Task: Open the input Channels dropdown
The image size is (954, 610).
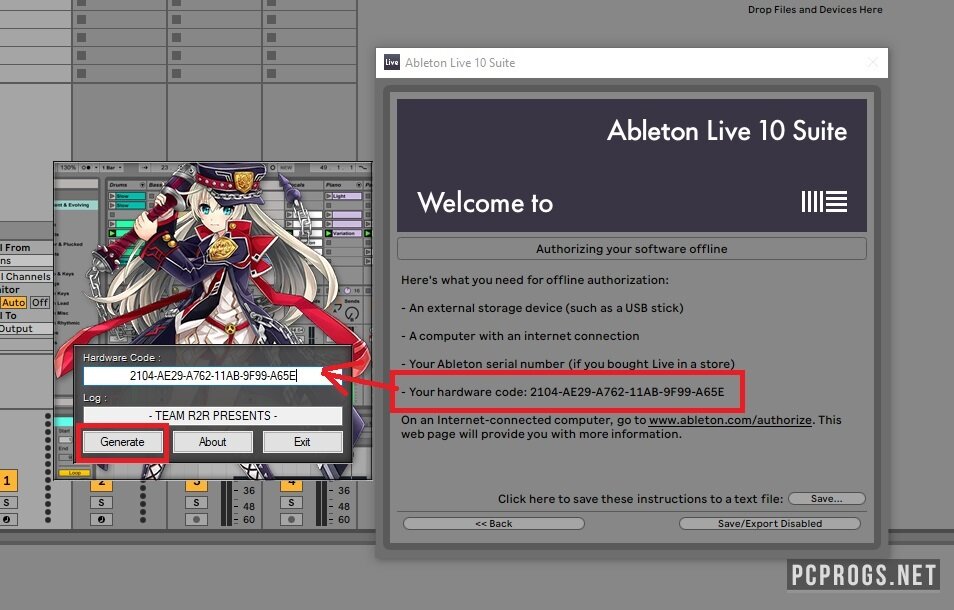Action: click(25, 276)
